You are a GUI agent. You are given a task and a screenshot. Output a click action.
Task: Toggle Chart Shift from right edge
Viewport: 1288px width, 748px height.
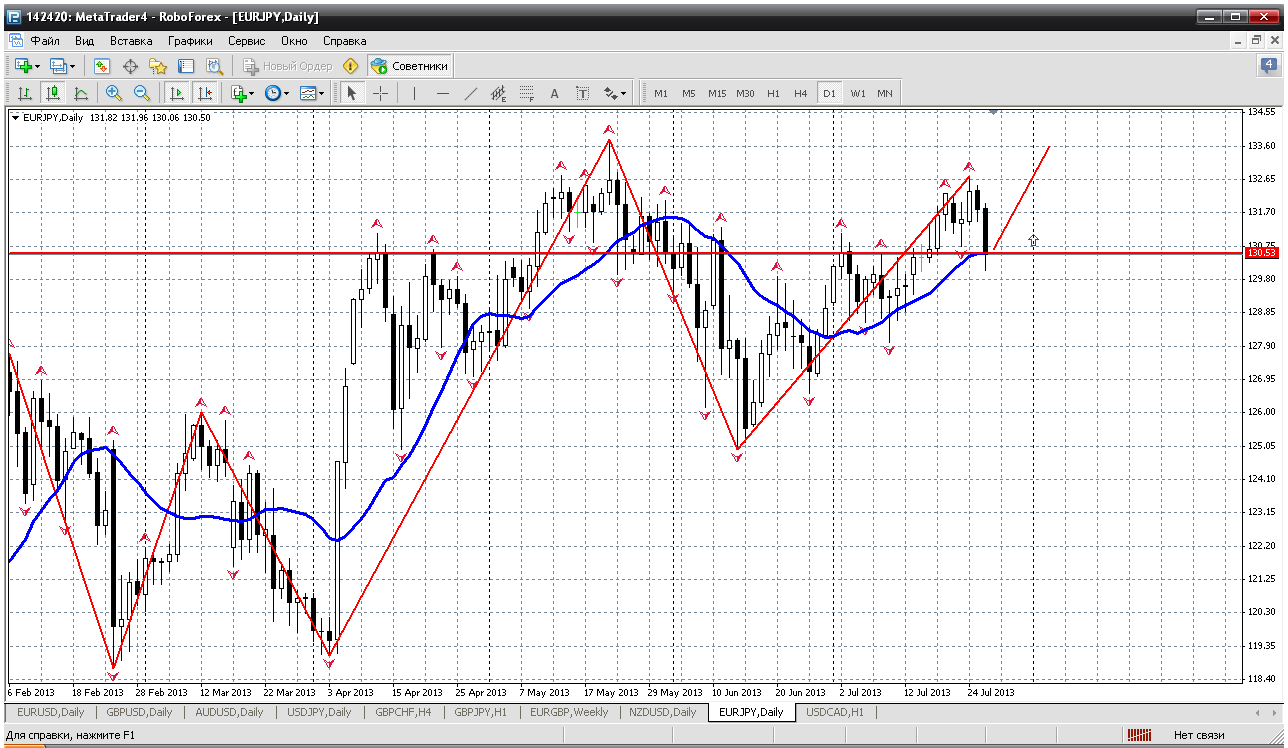[x=205, y=93]
